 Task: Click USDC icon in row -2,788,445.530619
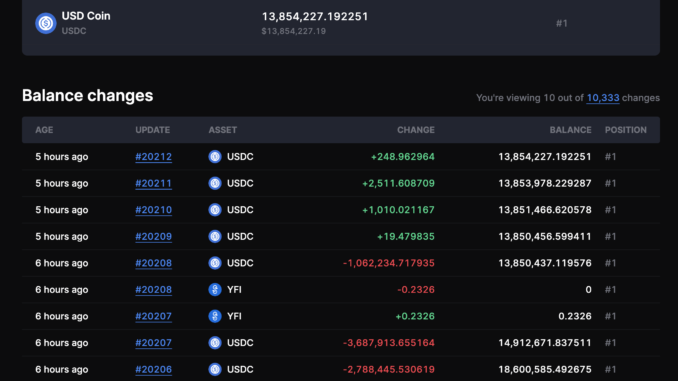[215, 369]
